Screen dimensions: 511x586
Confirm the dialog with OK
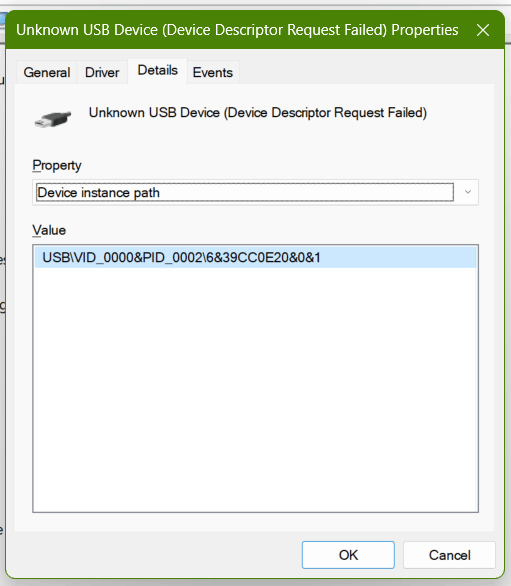(348, 555)
